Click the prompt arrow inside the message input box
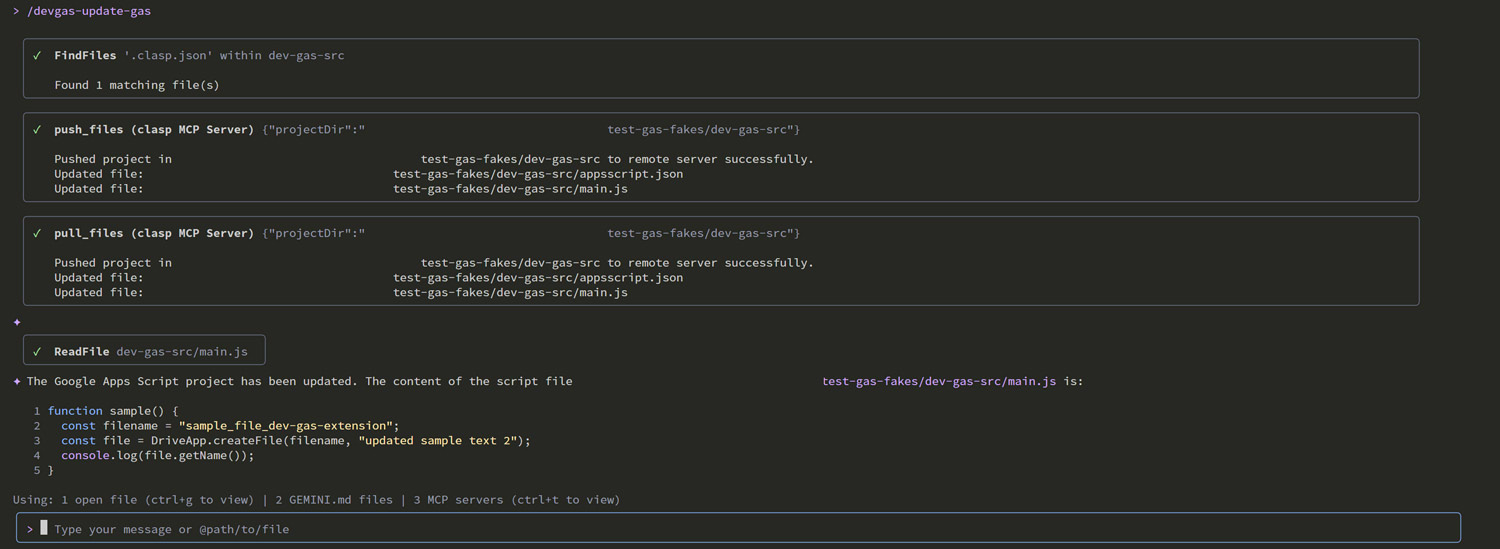The width and height of the screenshot is (1500, 549). tap(30, 529)
